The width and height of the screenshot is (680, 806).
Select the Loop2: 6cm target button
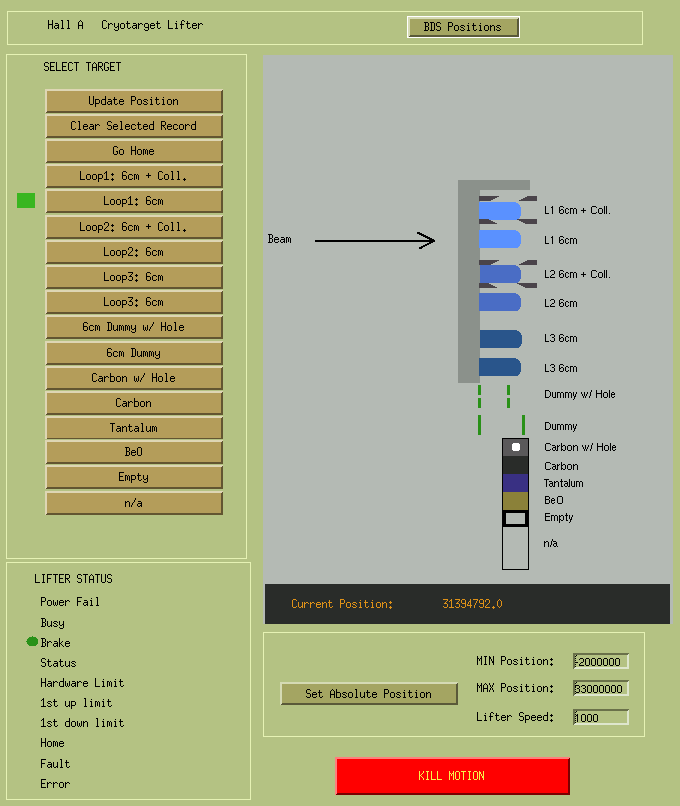(x=134, y=252)
